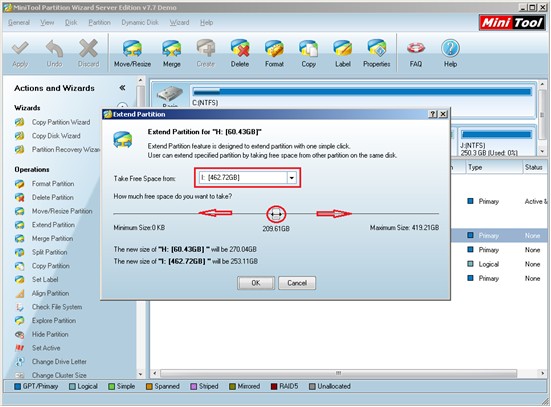
Task: Click the Delete partition toolbar icon
Action: click(240, 54)
